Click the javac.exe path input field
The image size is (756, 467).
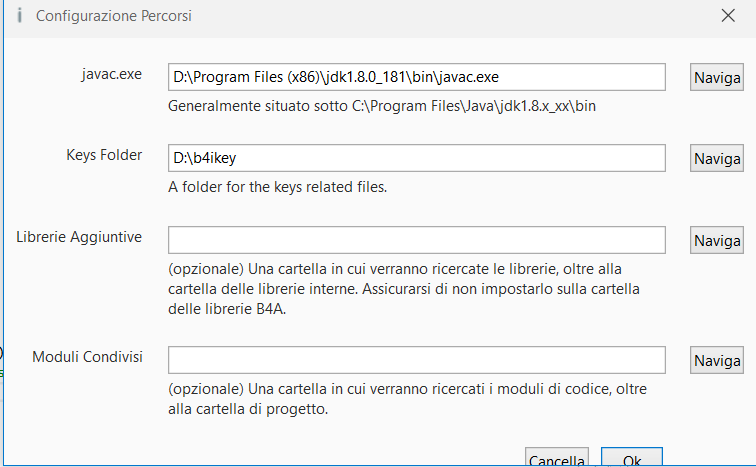tap(416, 77)
